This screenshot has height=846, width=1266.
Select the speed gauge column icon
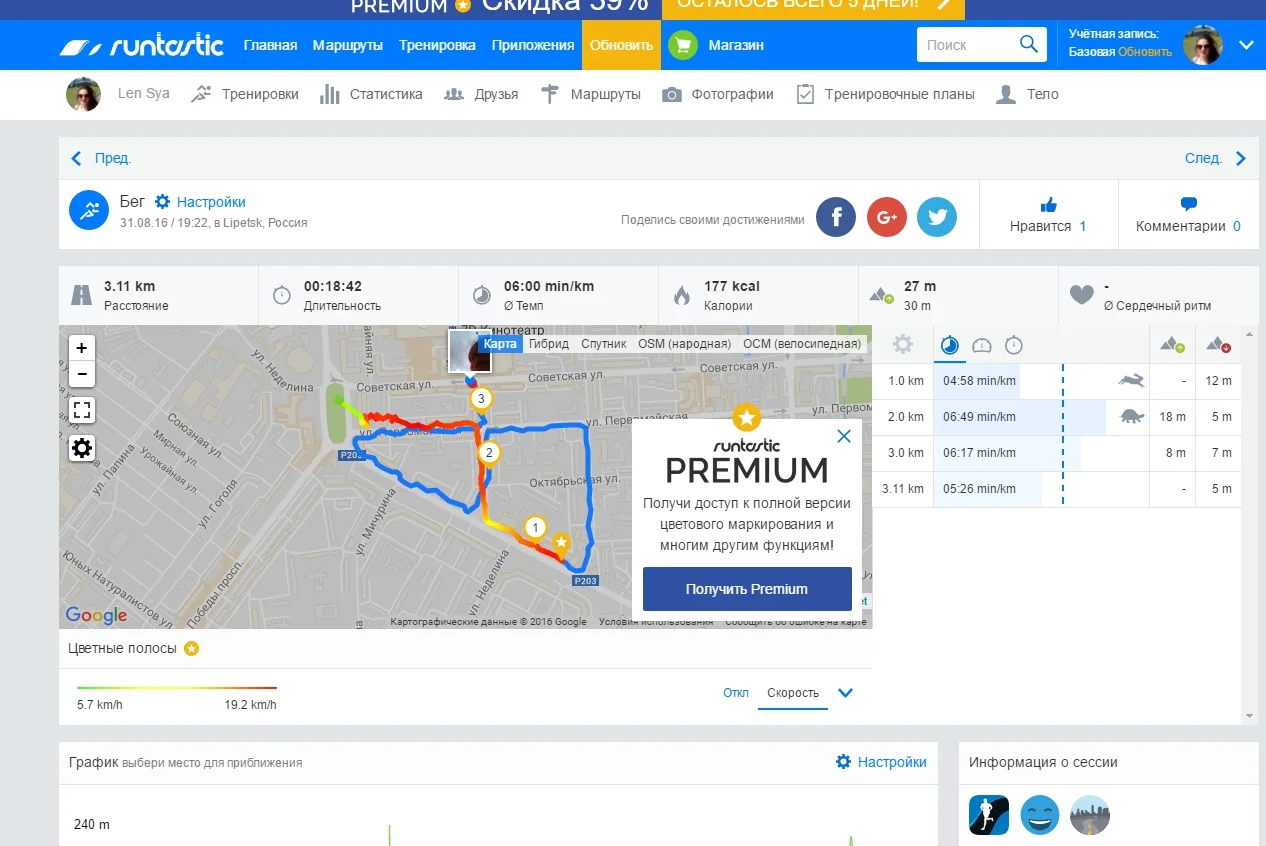tap(981, 346)
